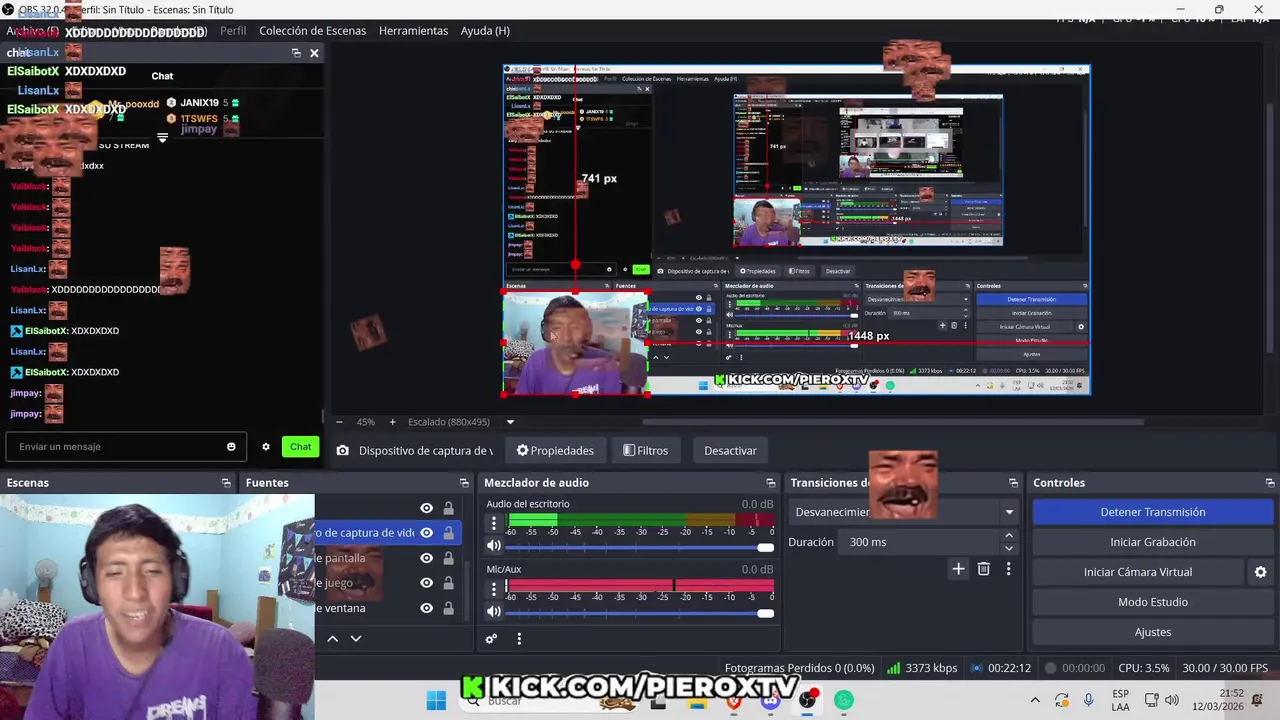Add a new transition with plus icon
1280x720 pixels.
tap(958, 569)
